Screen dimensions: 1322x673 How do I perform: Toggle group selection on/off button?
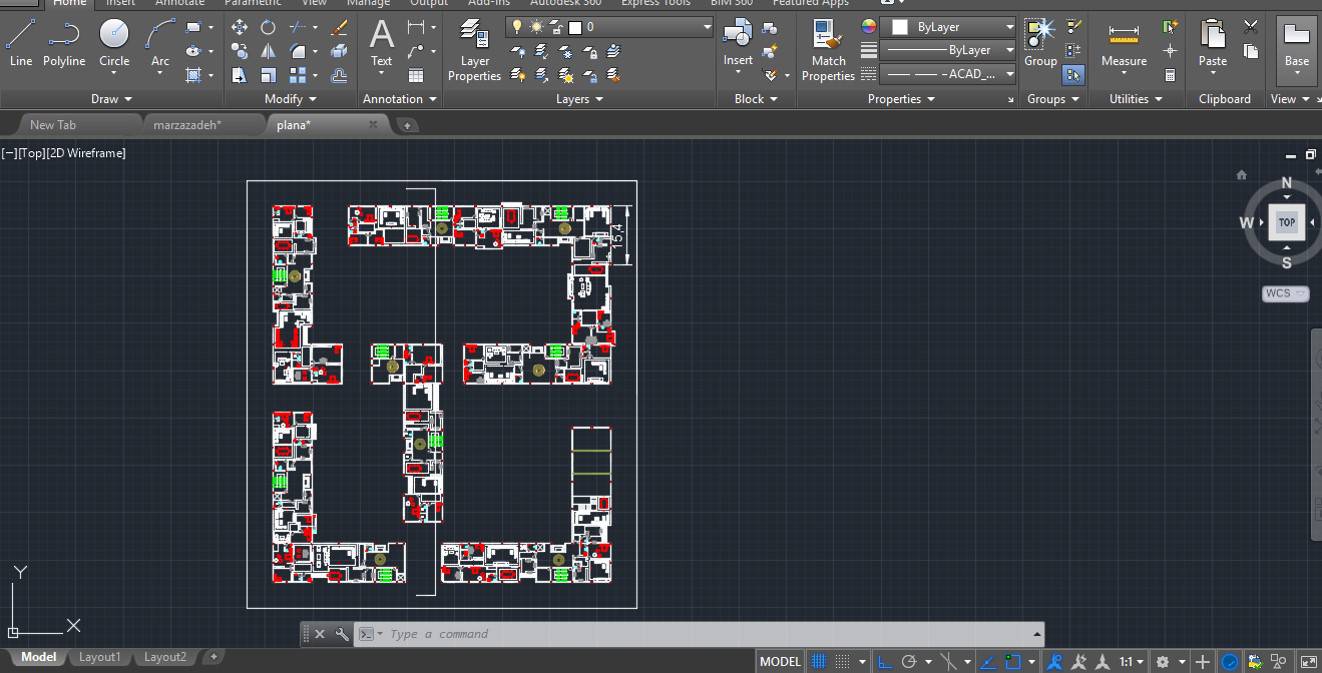pos(1073,75)
